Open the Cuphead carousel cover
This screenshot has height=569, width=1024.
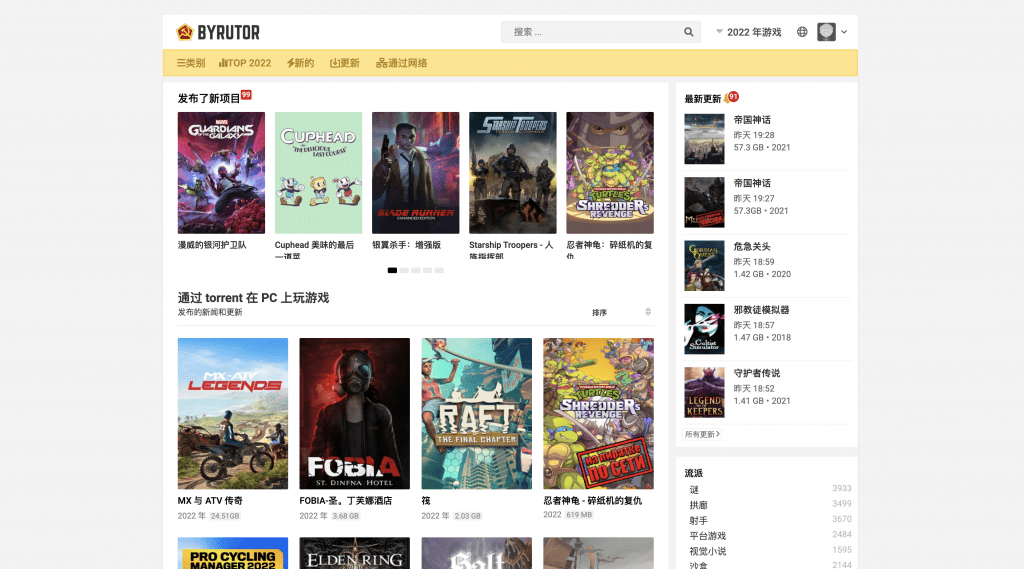tap(318, 172)
